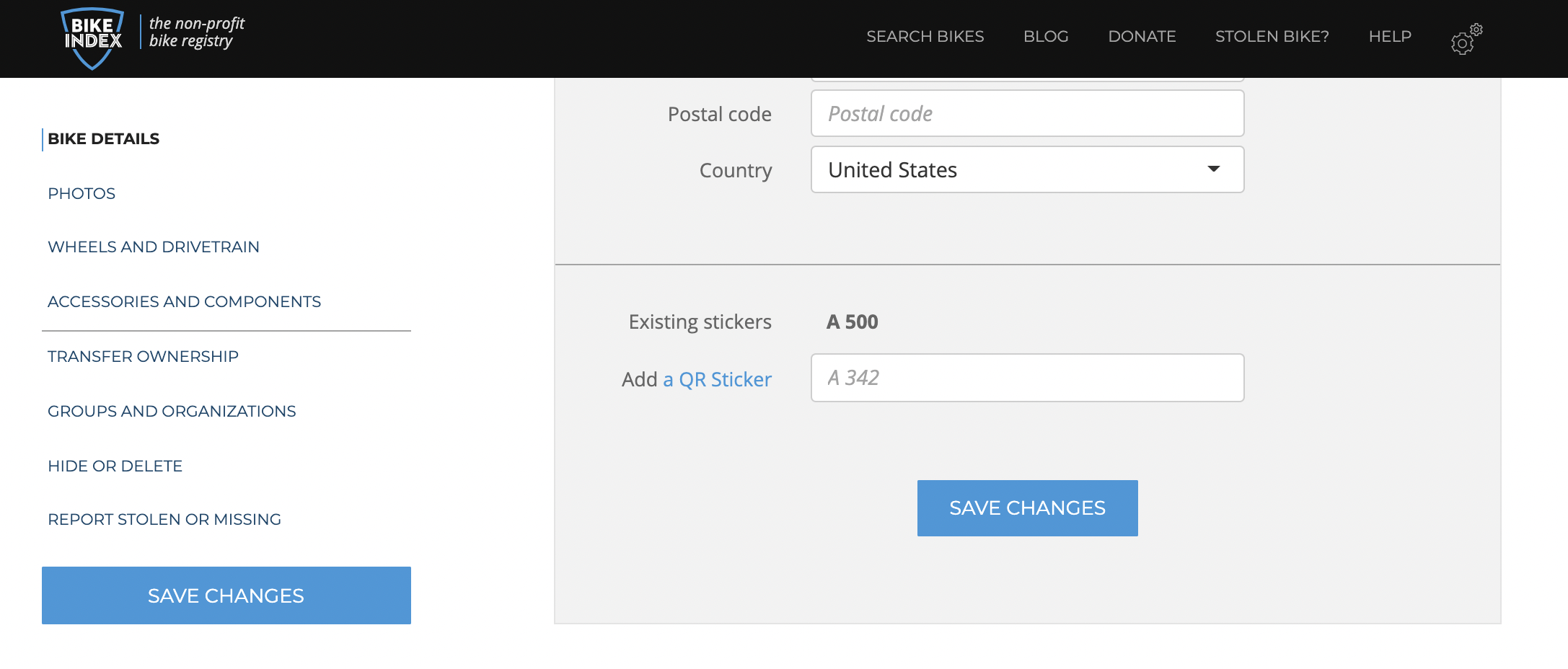Screen dimensions: 1568x669
Task: Open the Transfer Ownership section
Action: (x=143, y=356)
